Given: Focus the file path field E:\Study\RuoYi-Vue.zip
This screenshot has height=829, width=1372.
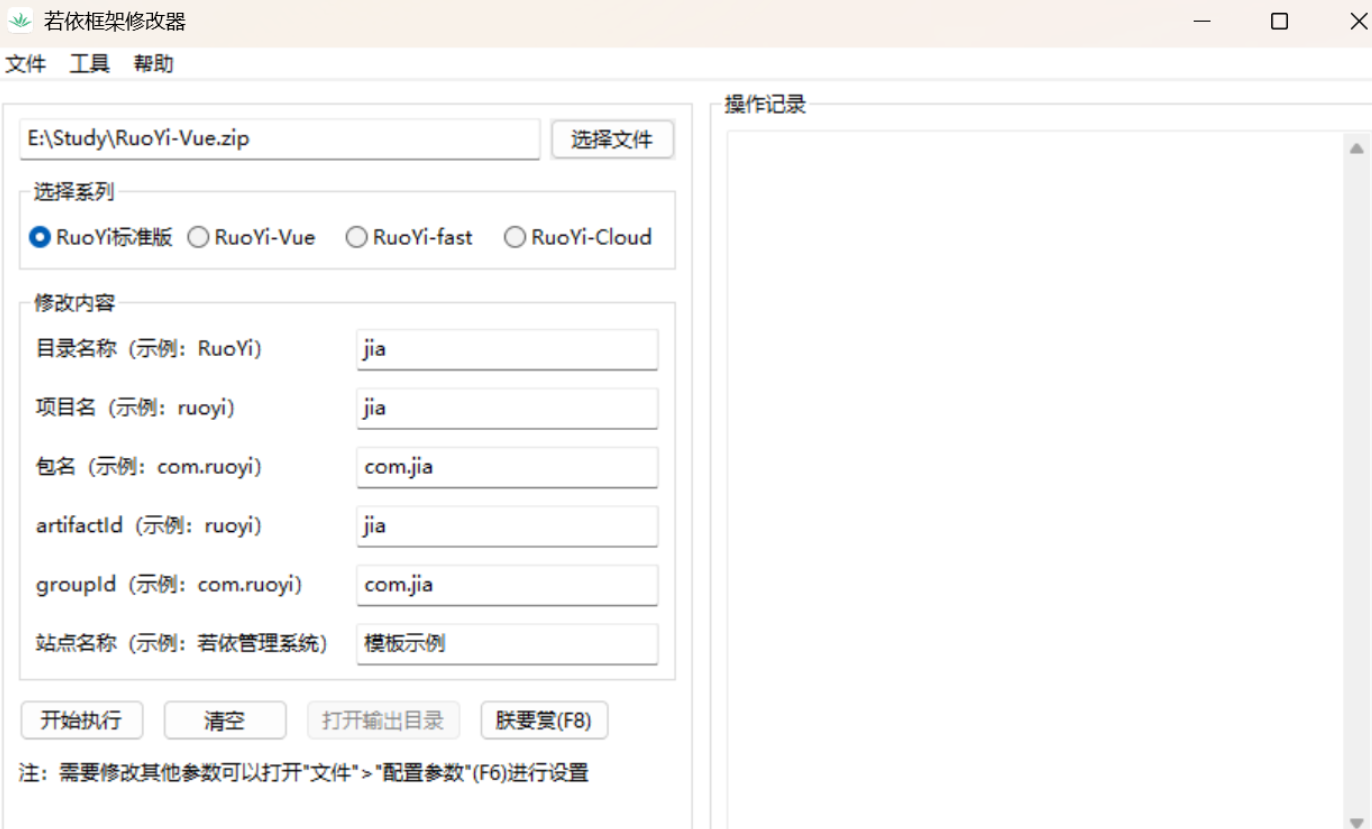Looking at the screenshot, I should 280,139.
